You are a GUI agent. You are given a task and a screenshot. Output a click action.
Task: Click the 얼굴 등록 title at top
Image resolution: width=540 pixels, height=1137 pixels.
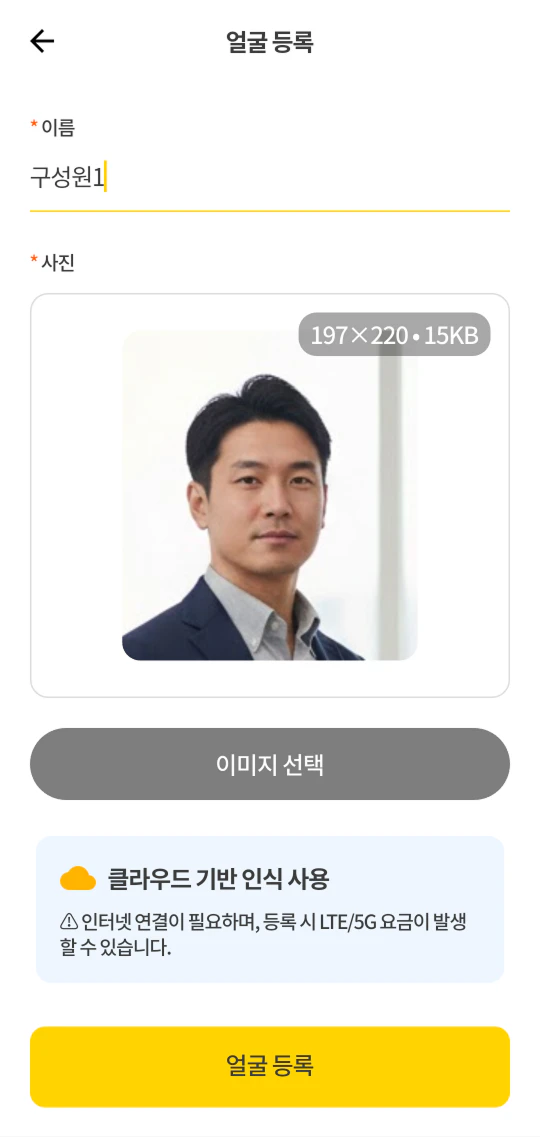[x=270, y=42]
